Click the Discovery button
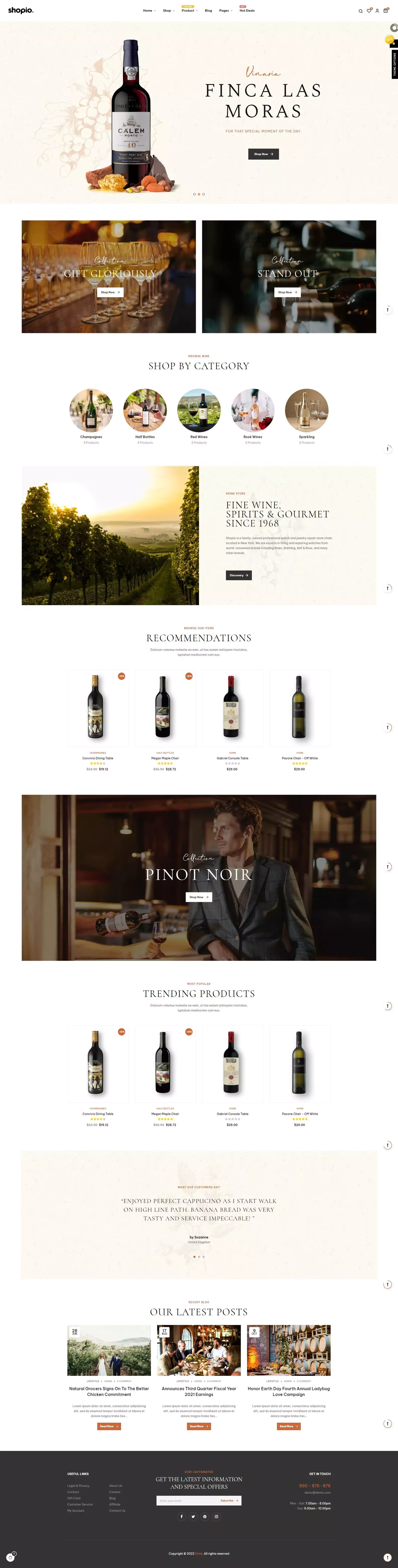 coord(239,575)
